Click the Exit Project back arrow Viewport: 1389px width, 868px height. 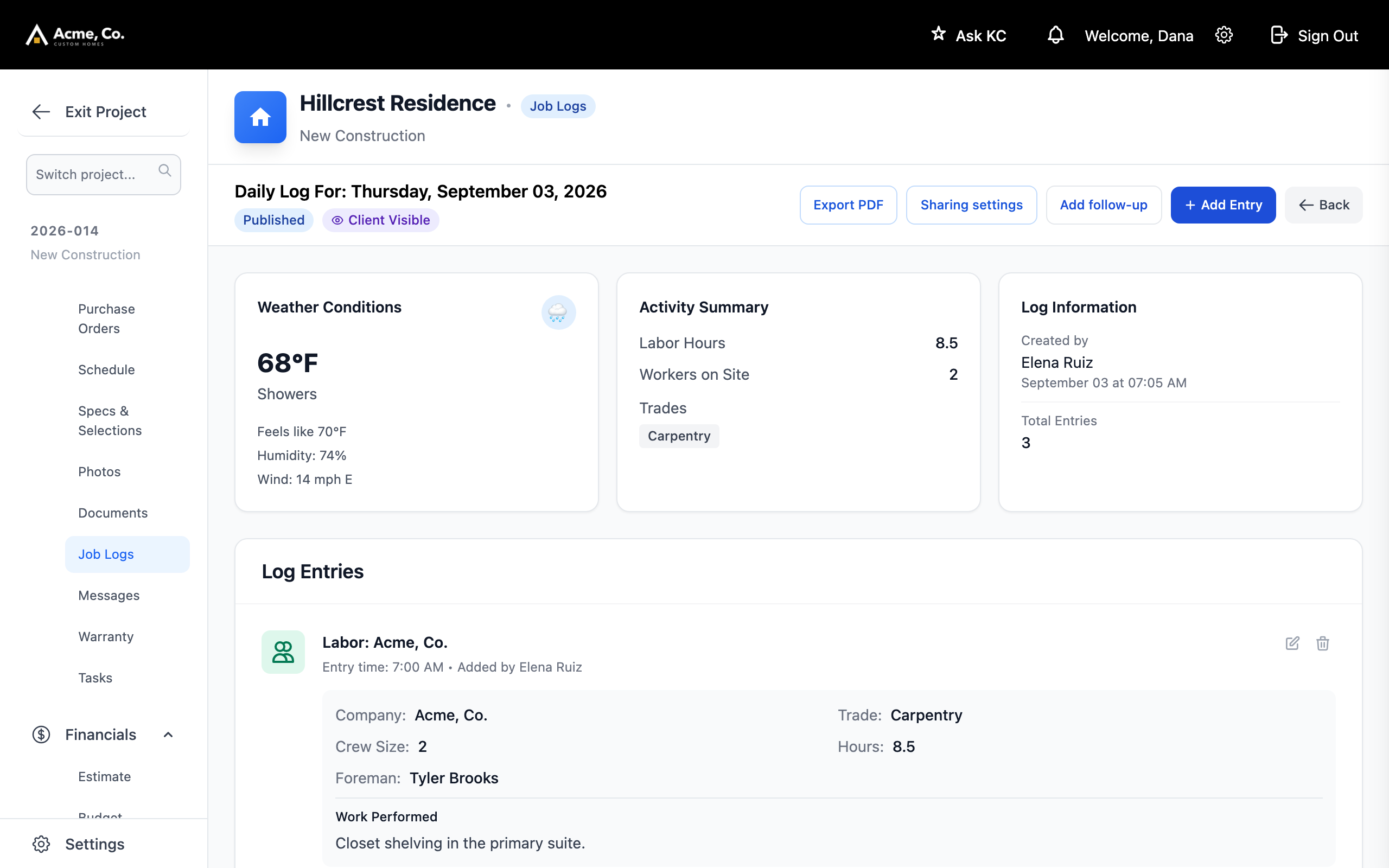pos(41,112)
